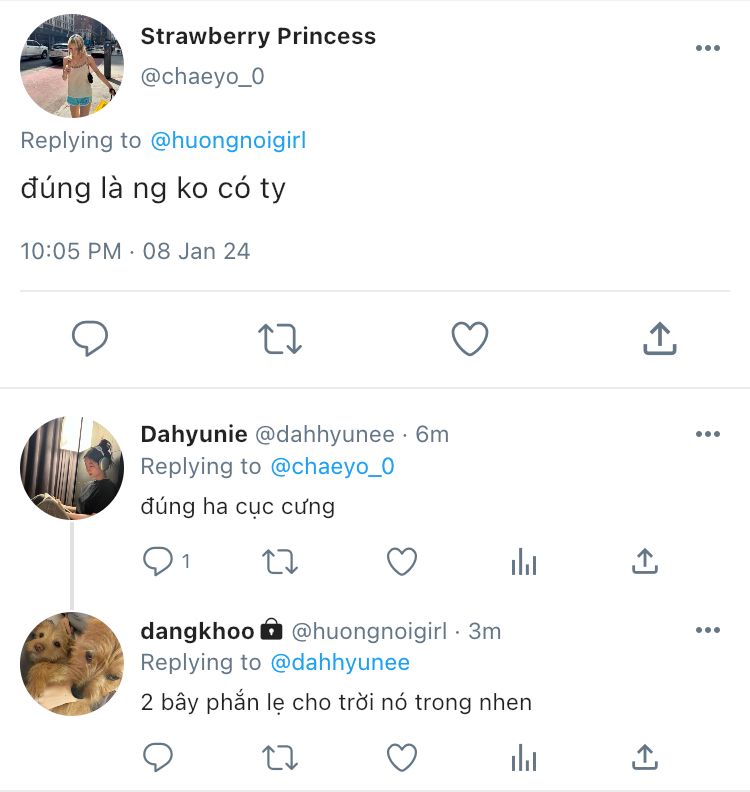Open the @huongnoigirl link under Replying to

[228, 141]
